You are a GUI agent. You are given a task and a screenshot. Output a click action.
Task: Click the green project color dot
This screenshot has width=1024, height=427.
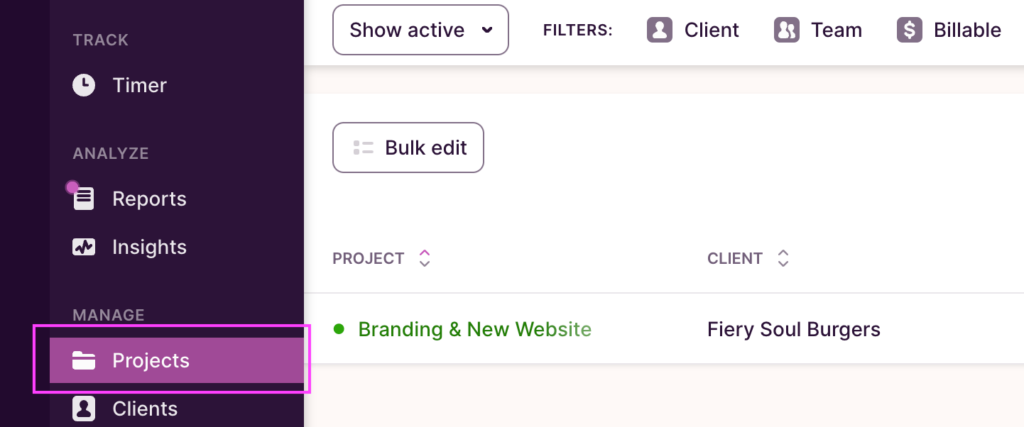click(x=339, y=329)
